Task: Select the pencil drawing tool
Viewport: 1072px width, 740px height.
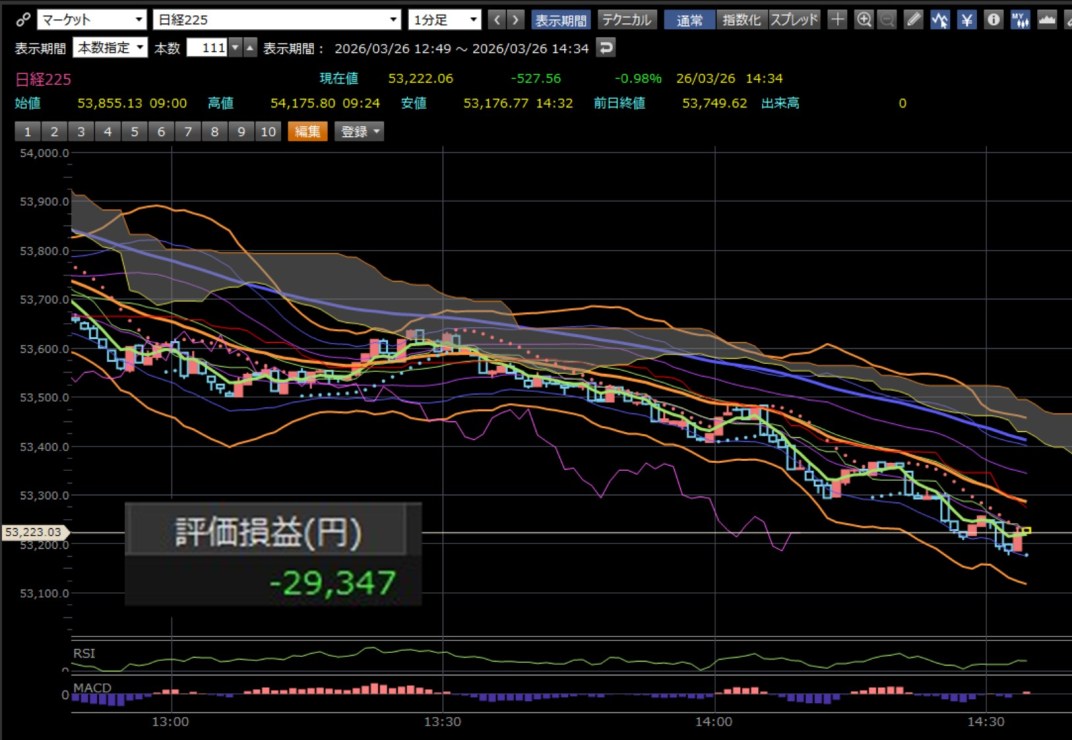Action: pos(913,20)
